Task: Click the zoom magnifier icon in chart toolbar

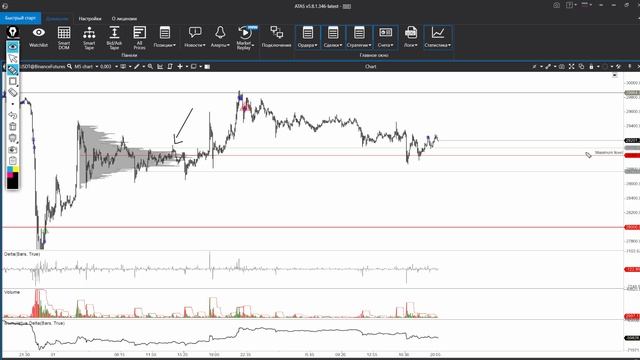Action: (x=150, y=67)
